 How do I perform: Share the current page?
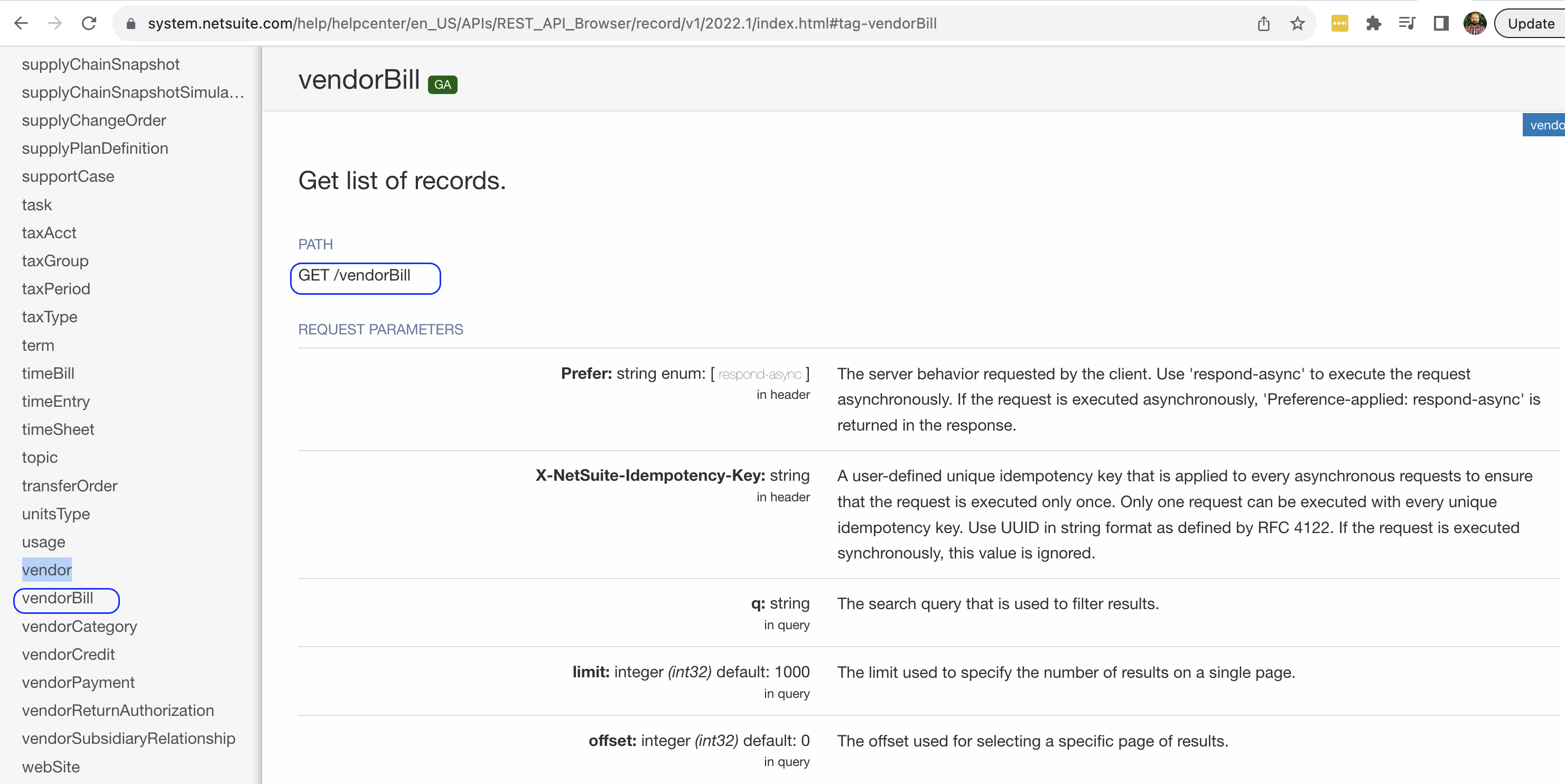(x=1264, y=23)
